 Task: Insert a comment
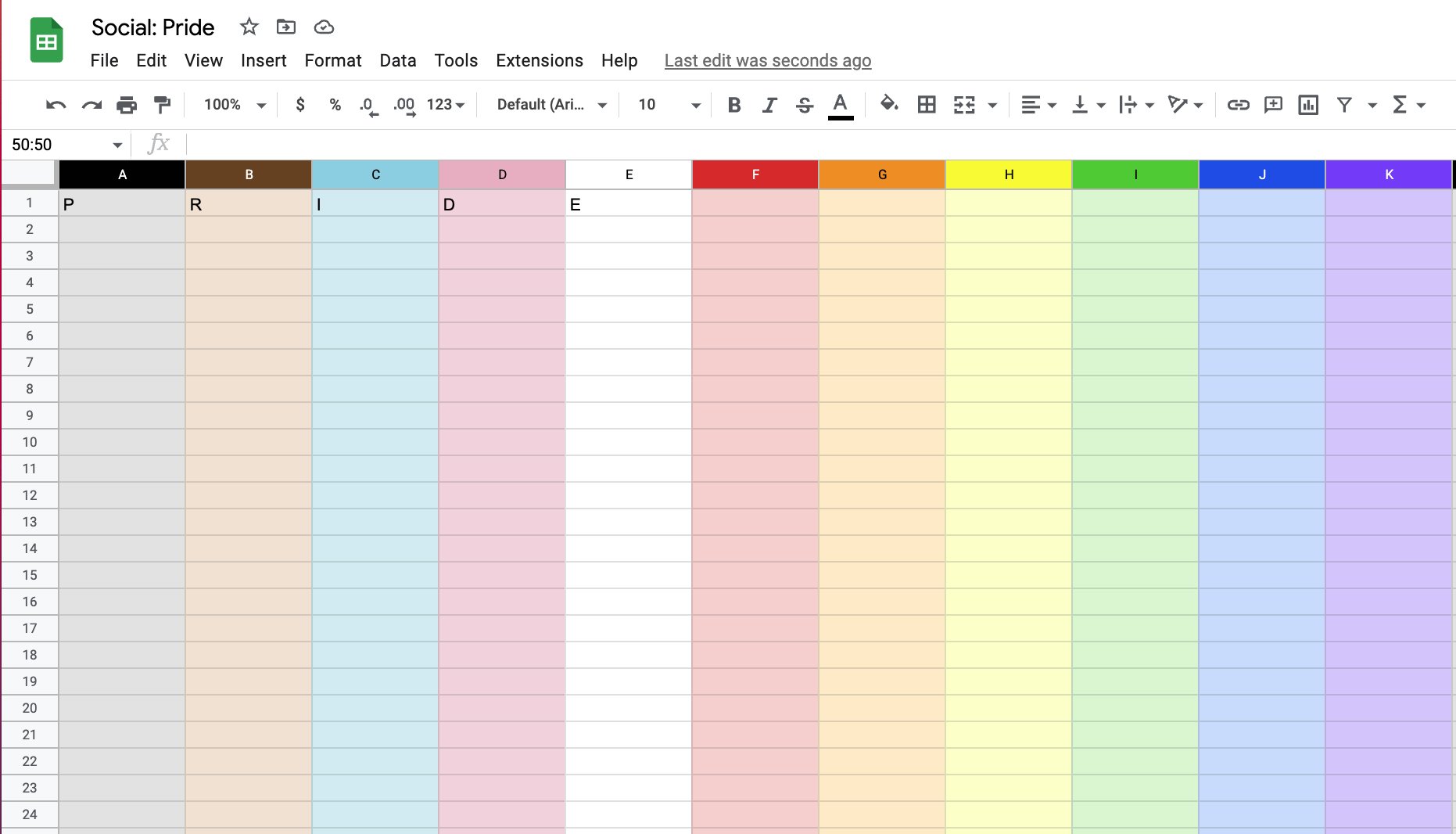(1273, 104)
